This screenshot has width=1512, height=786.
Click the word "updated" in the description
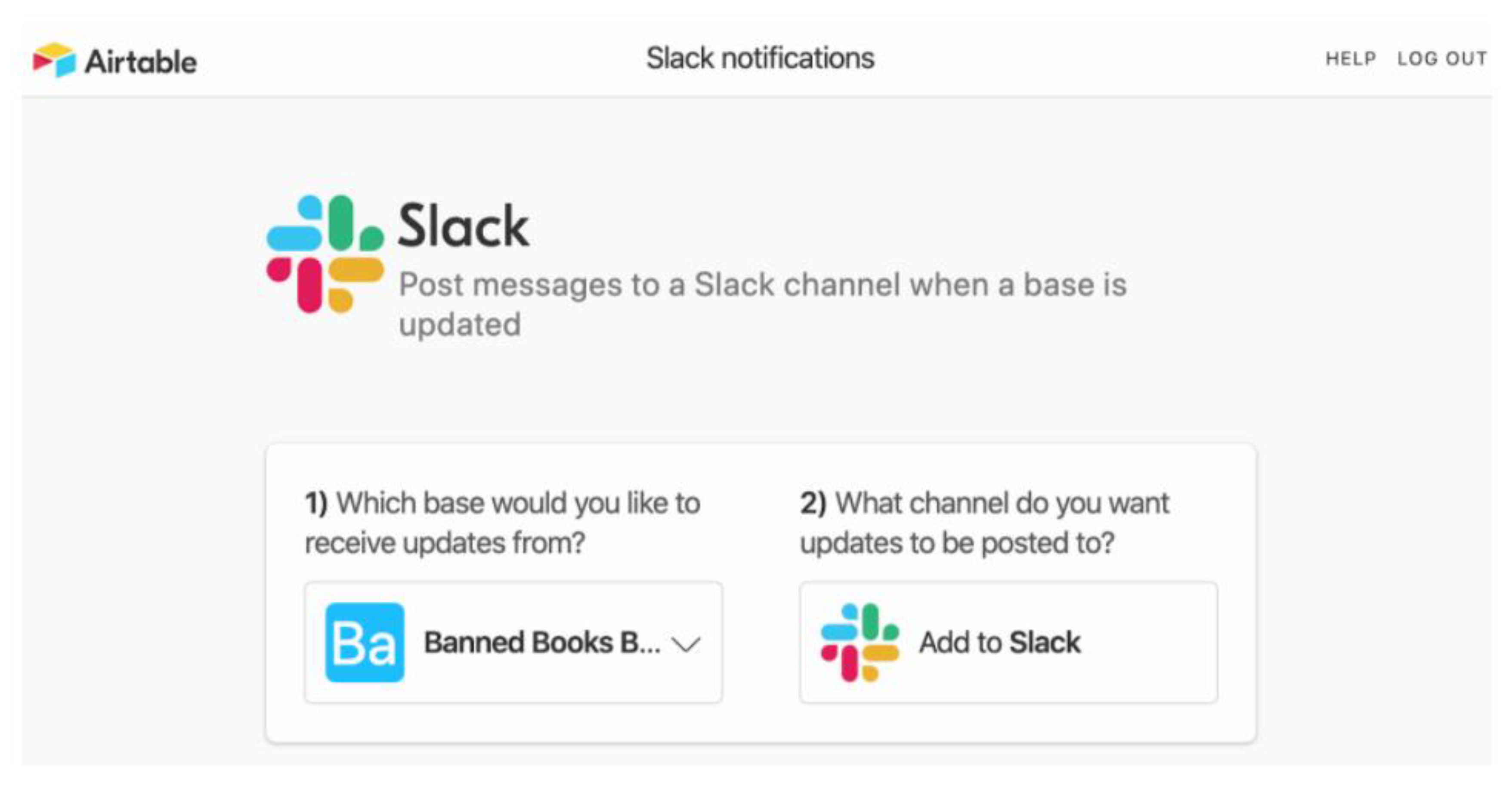click(x=460, y=325)
